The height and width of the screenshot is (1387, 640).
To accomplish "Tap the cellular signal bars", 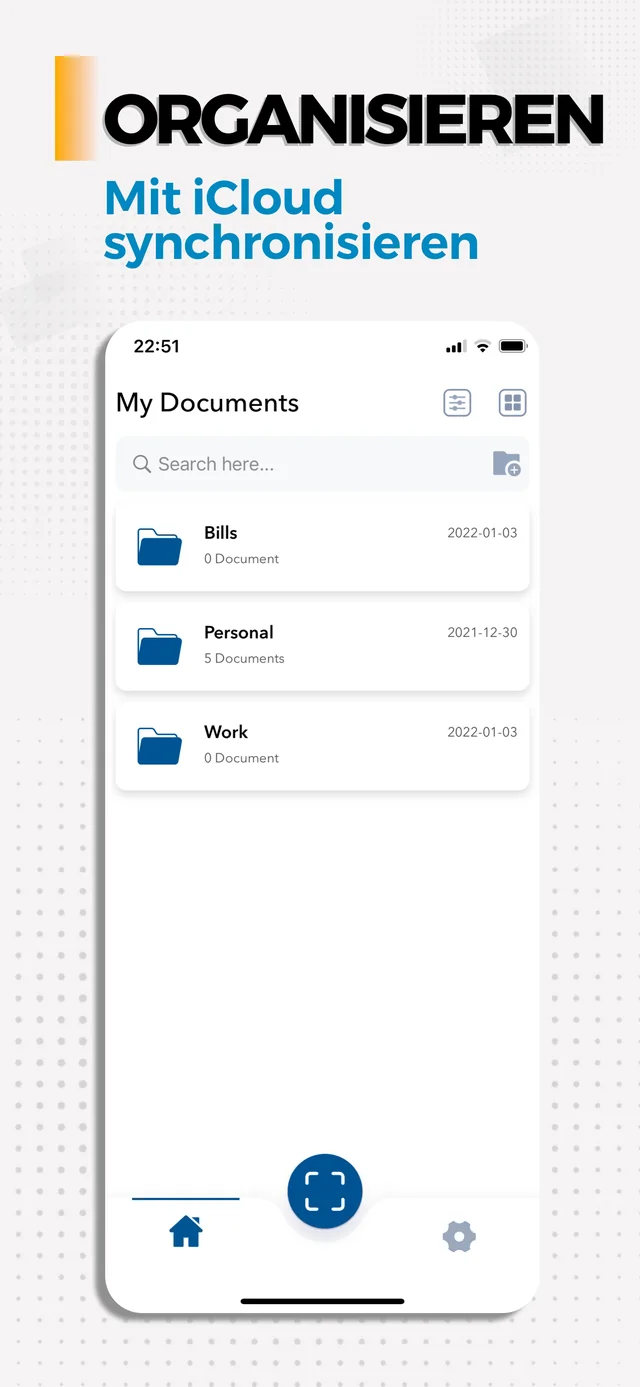I will click(456, 347).
